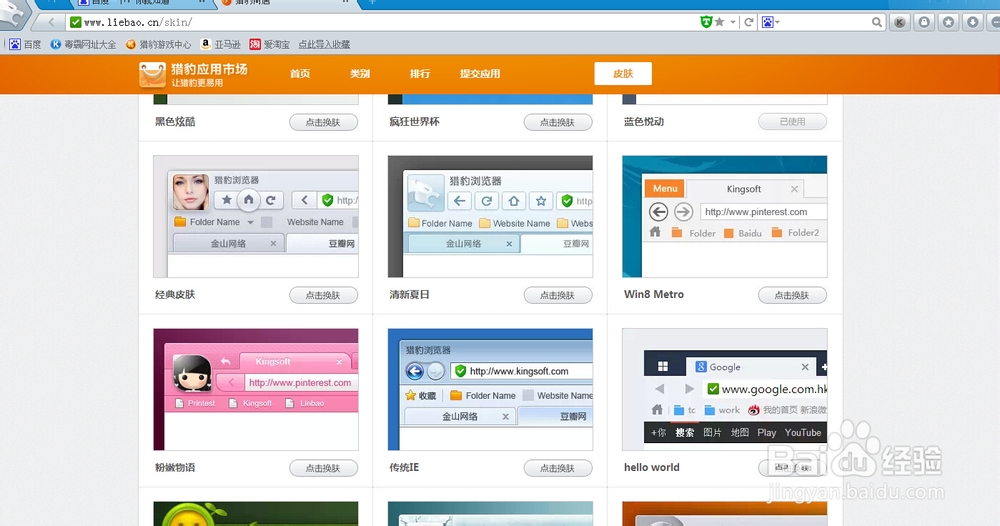This screenshot has width=1000, height=526.
Task: Reload the page with the refresh icon
Action: [749, 22]
